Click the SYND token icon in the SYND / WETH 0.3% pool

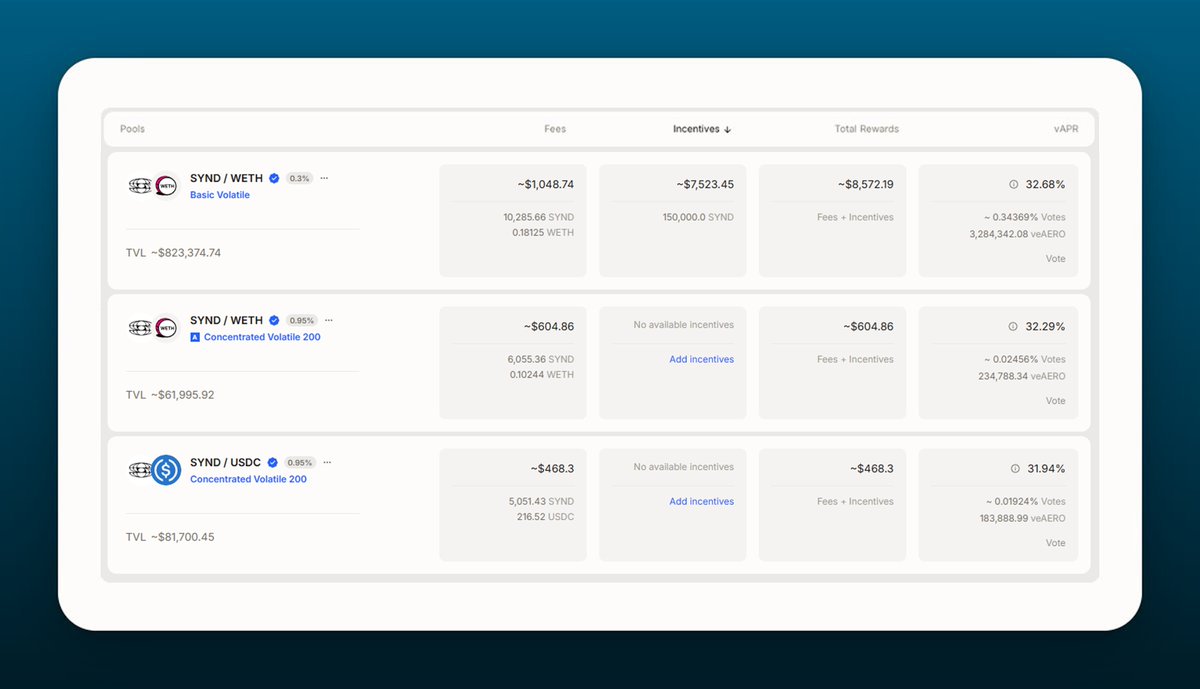[x=140, y=186]
